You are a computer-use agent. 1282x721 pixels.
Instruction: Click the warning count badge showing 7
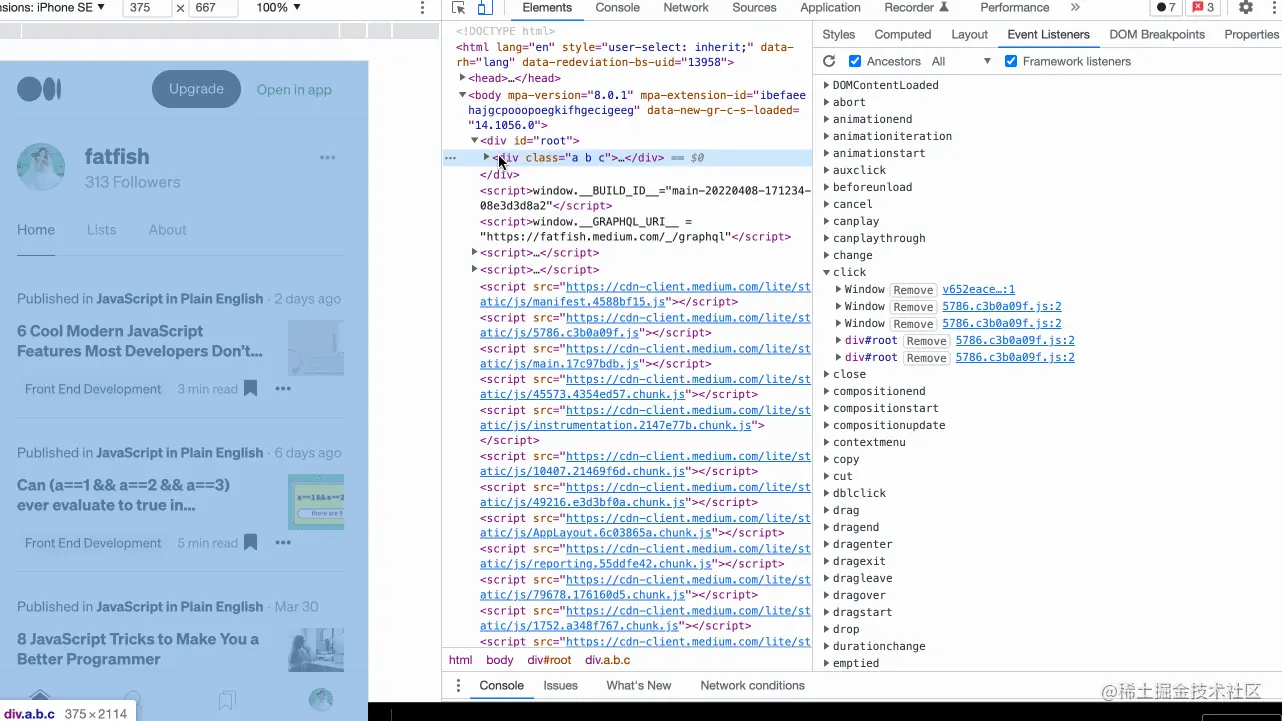tap(1166, 7)
